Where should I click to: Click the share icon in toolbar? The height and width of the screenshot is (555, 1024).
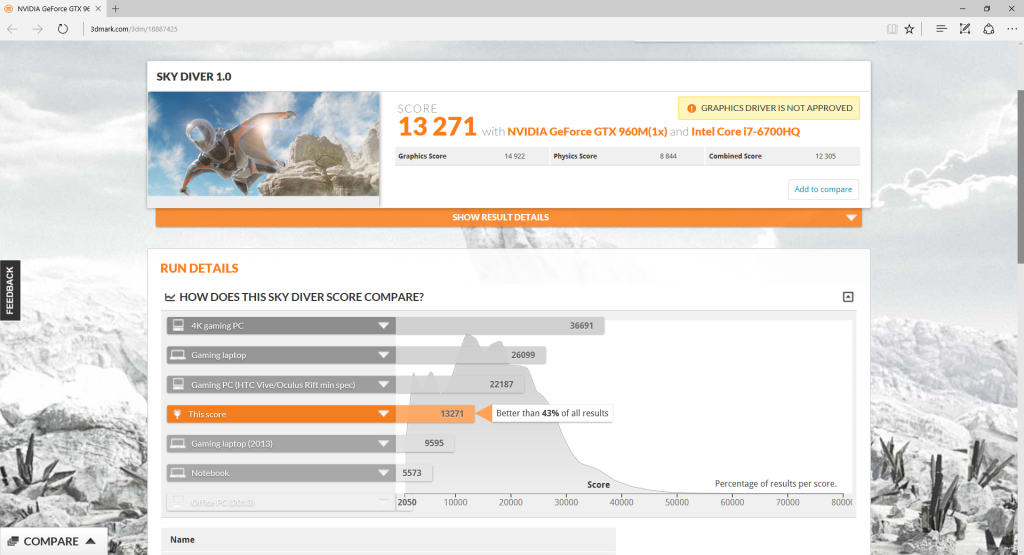[x=989, y=29]
